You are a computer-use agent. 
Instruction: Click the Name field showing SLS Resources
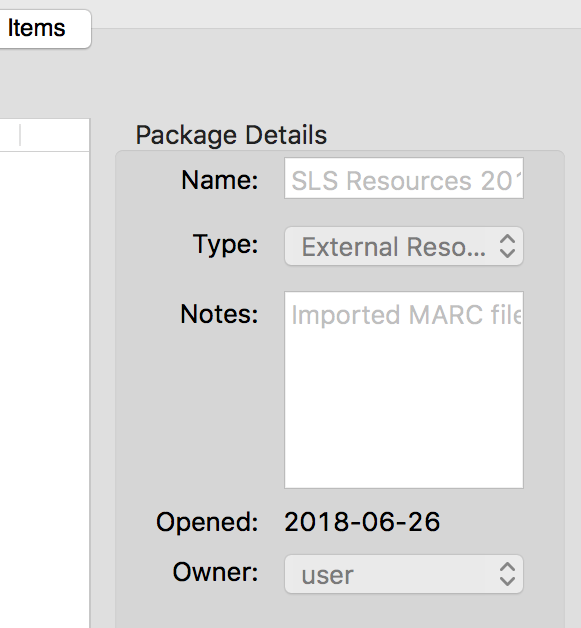[404, 178]
